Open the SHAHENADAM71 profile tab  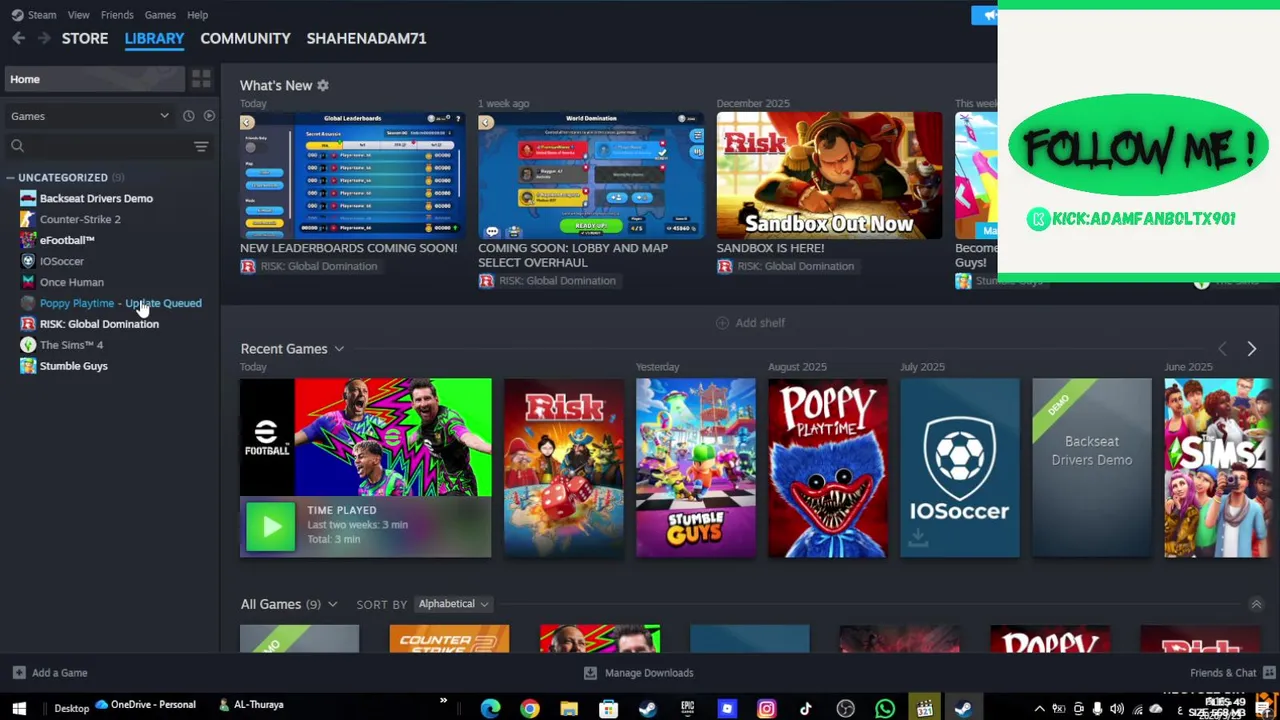point(366,38)
